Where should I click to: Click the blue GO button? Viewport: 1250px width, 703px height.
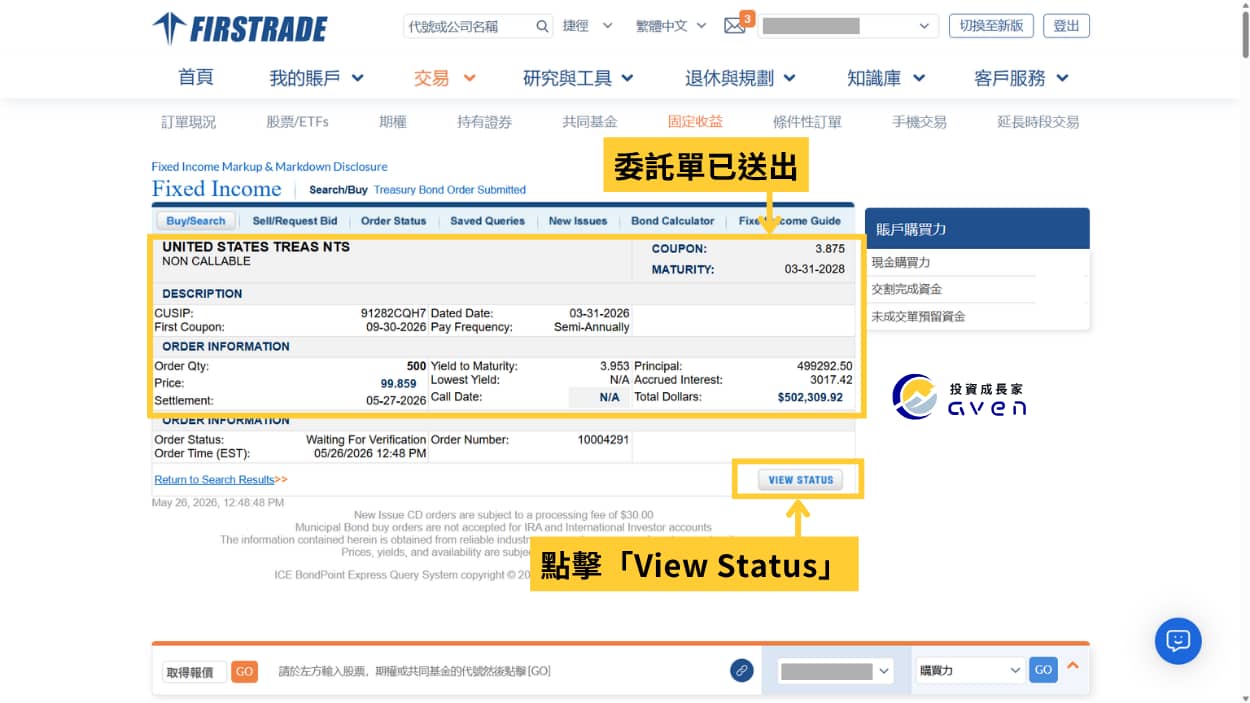point(1043,670)
